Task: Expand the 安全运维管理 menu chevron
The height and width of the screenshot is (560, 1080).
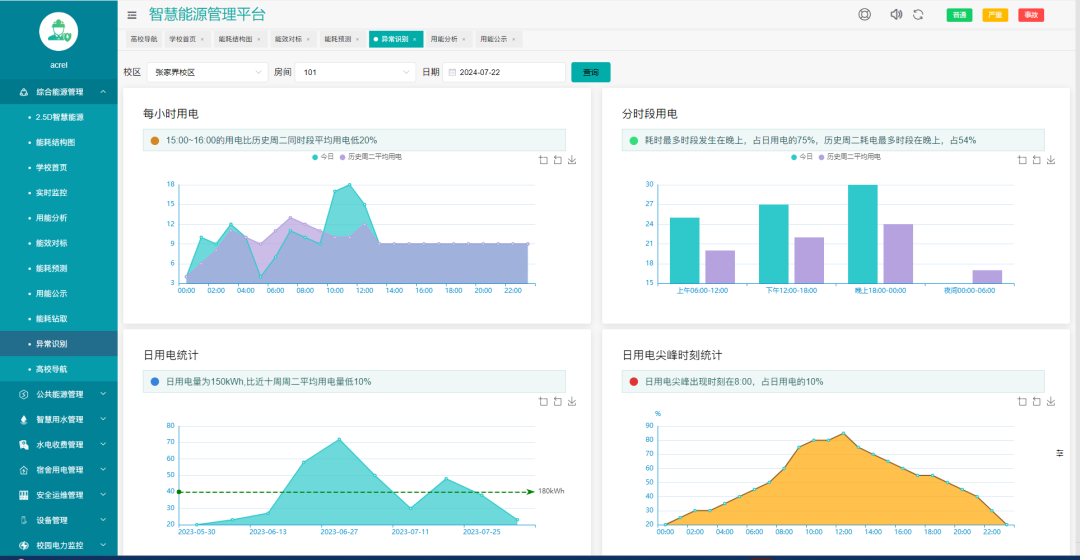Action: click(x=103, y=495)
